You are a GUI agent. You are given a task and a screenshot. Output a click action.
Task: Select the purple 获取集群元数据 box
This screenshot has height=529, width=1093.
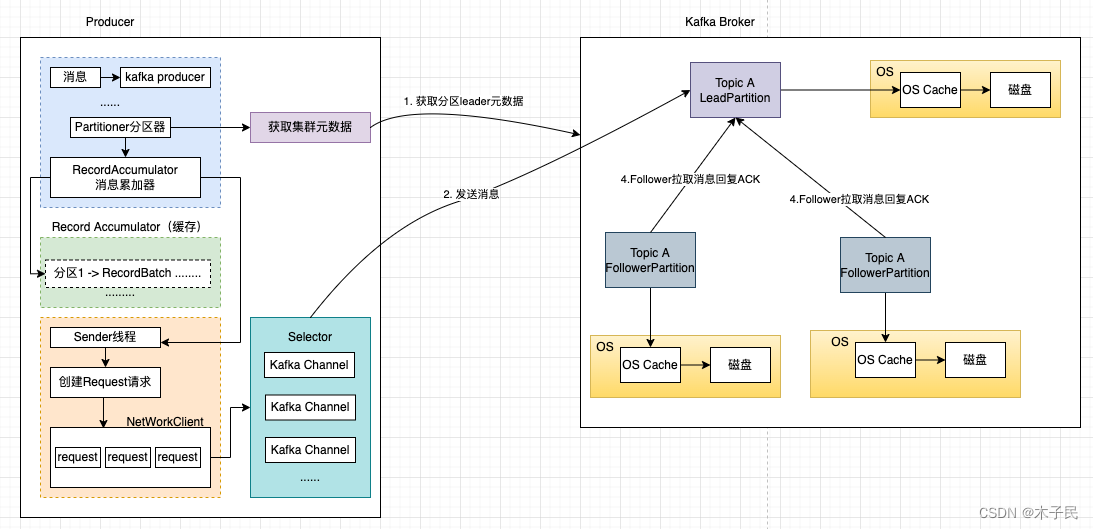310,128
